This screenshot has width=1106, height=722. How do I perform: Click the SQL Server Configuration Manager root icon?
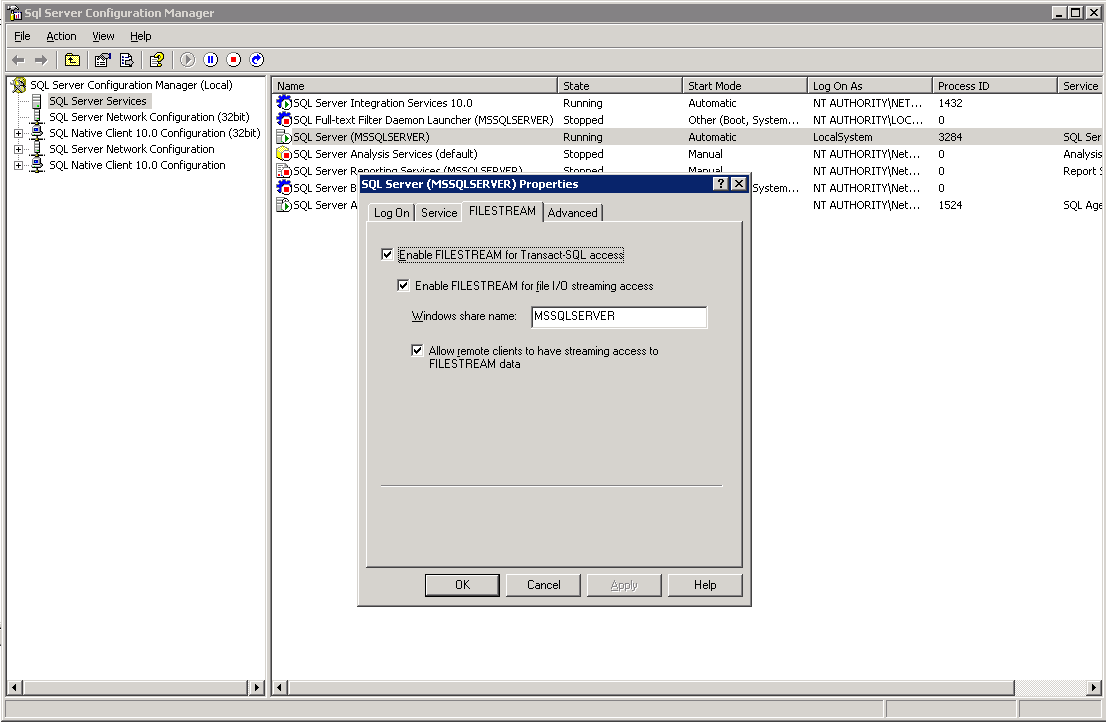(19, 85)
